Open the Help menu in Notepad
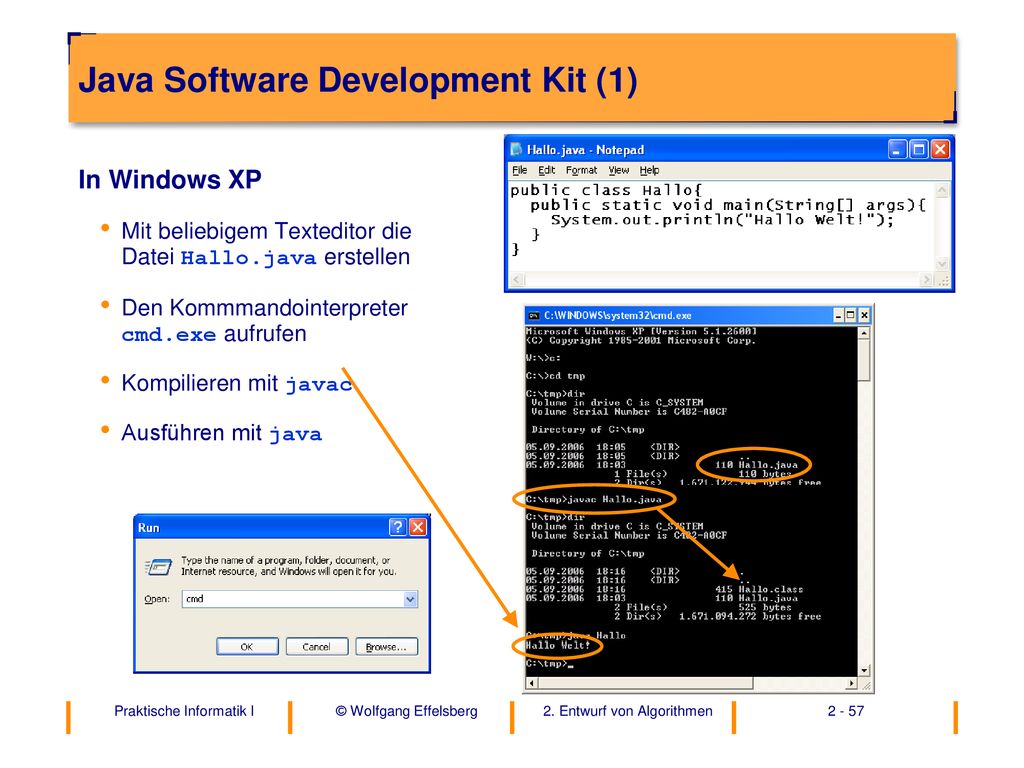Screen dimensions: 1024x768 pos(649,170)
